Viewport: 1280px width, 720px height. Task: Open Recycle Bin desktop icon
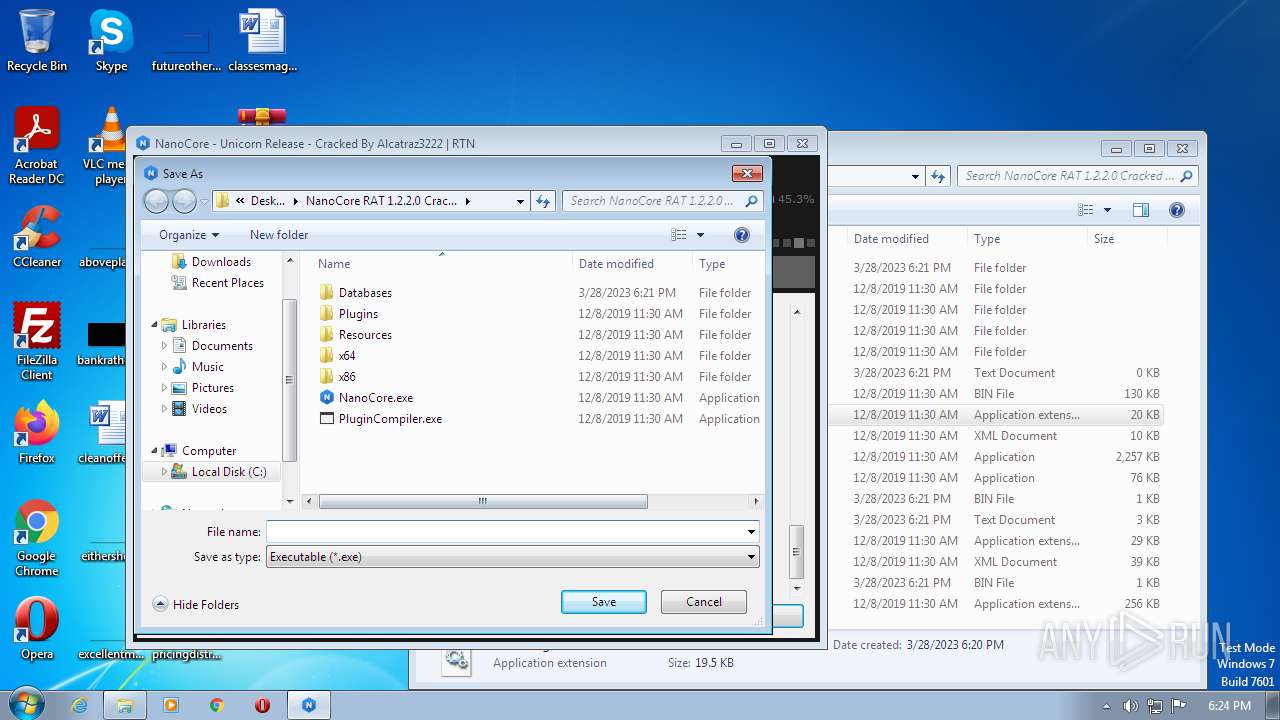pyautogui.click(x=37, y=41)
